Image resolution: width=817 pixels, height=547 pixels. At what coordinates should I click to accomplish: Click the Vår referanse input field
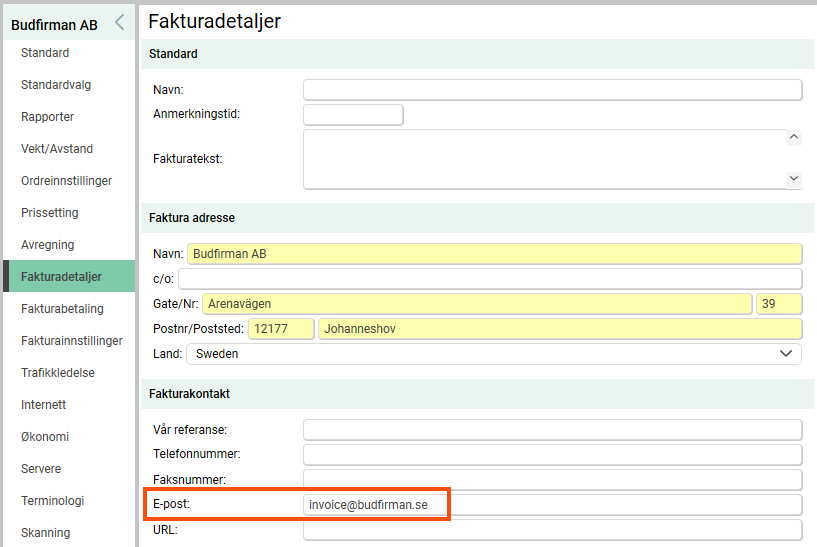[x=552, y=430]
